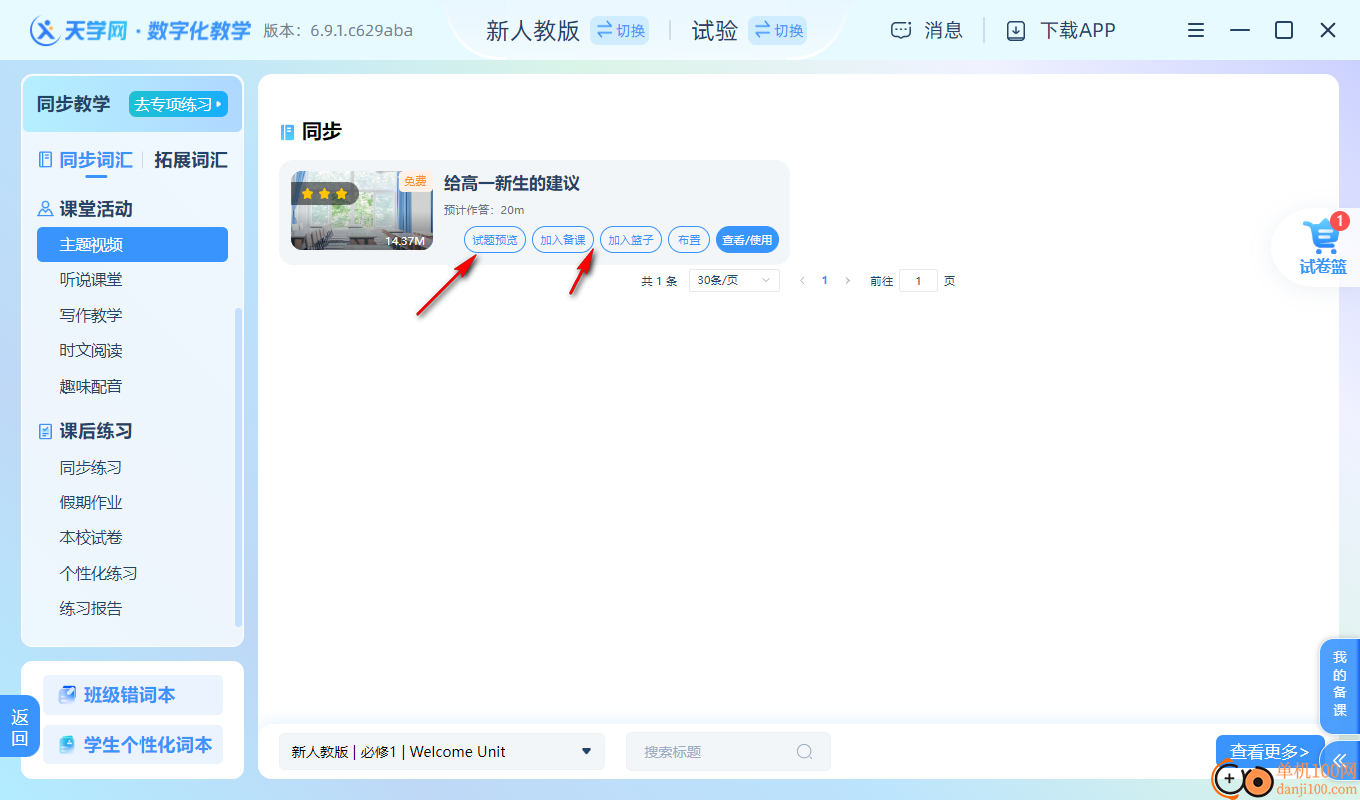This screenshot has width=1360, height=800.
Task: Collapse panel with double-chevron icon
Action: coord(1340,760)
